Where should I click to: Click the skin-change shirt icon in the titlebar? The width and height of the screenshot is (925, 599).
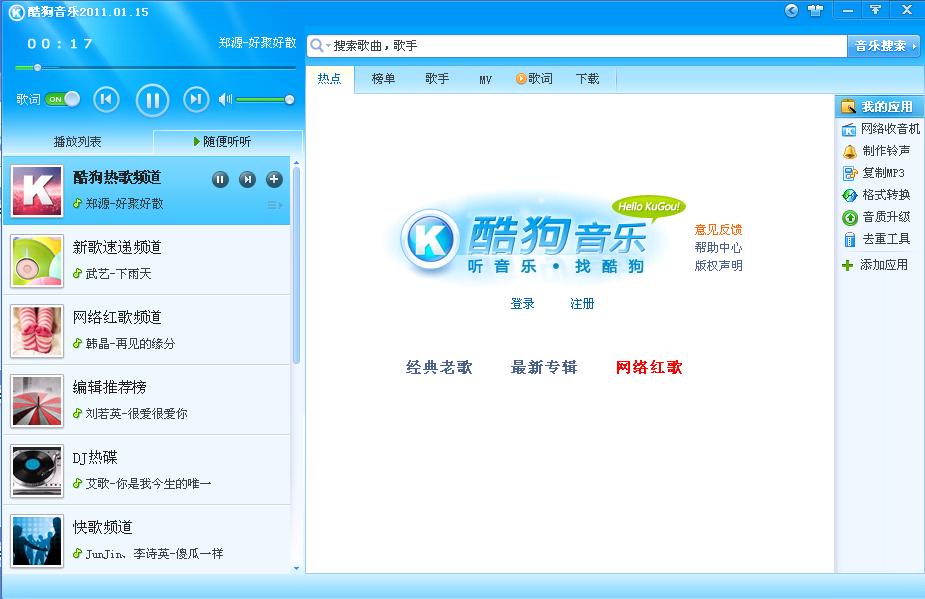[x=814, y=10]
